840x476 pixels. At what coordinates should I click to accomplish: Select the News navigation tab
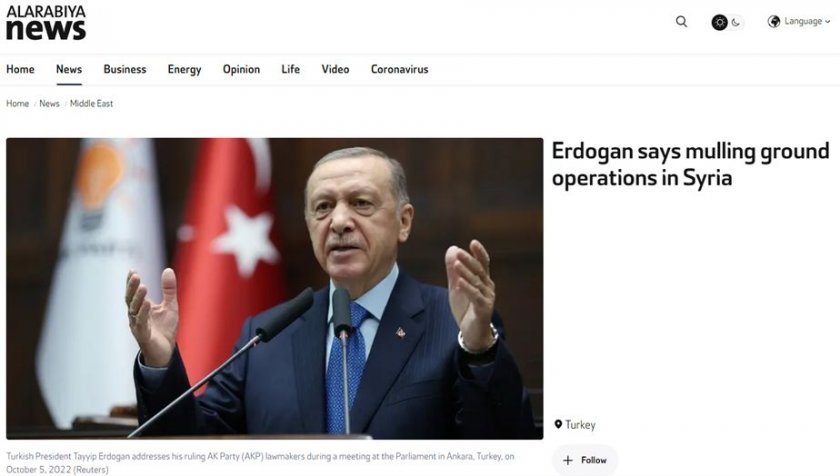(x=69, y=69)
